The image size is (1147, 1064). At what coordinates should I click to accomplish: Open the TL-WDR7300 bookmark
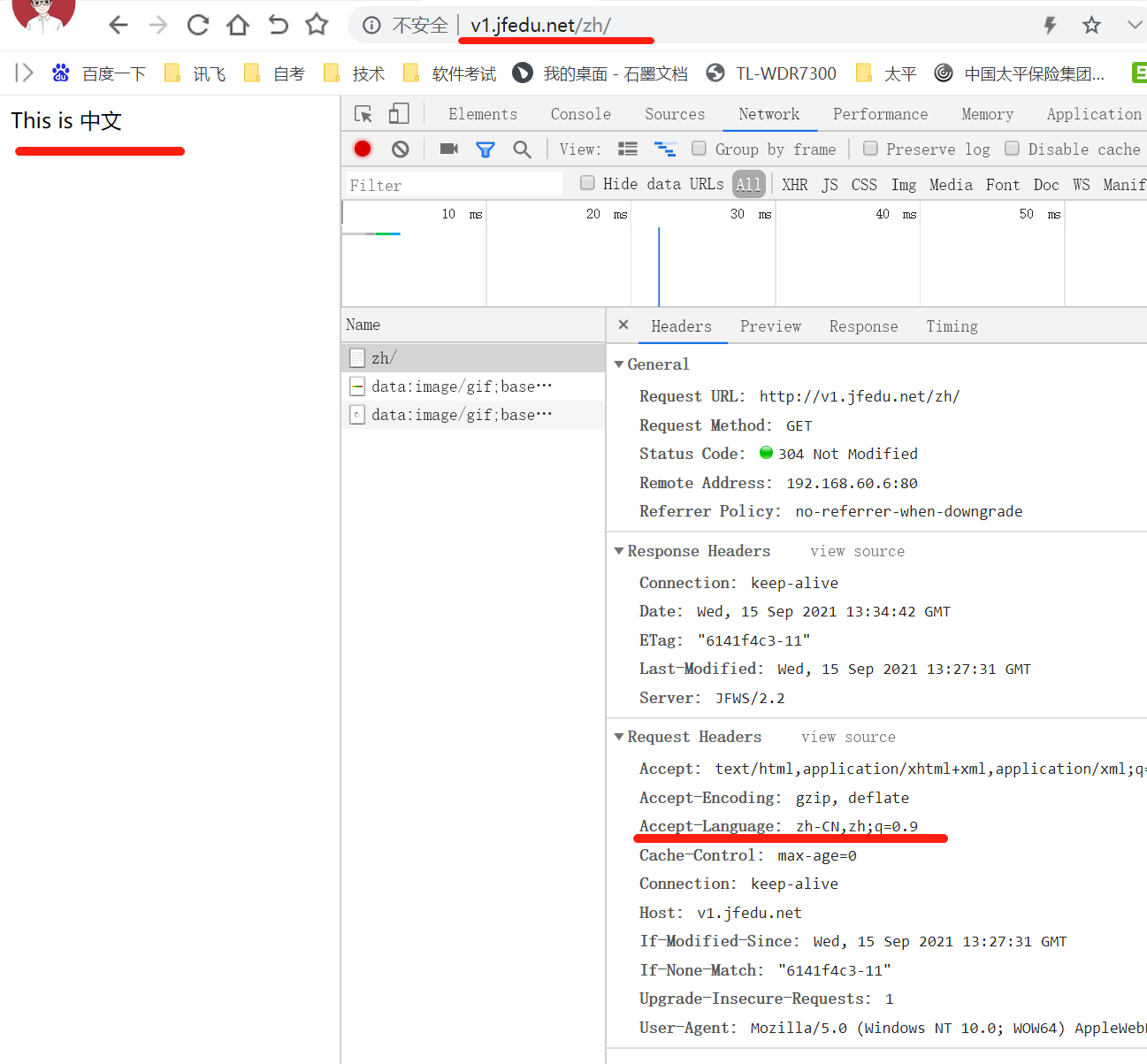click(x=771, y=73)
